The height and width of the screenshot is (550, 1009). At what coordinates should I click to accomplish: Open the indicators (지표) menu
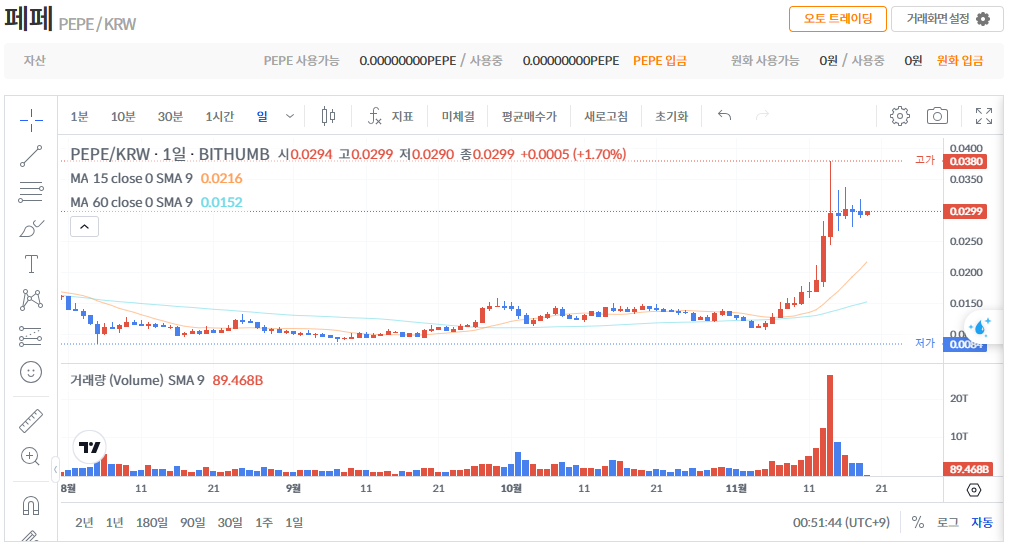[390, 116]
